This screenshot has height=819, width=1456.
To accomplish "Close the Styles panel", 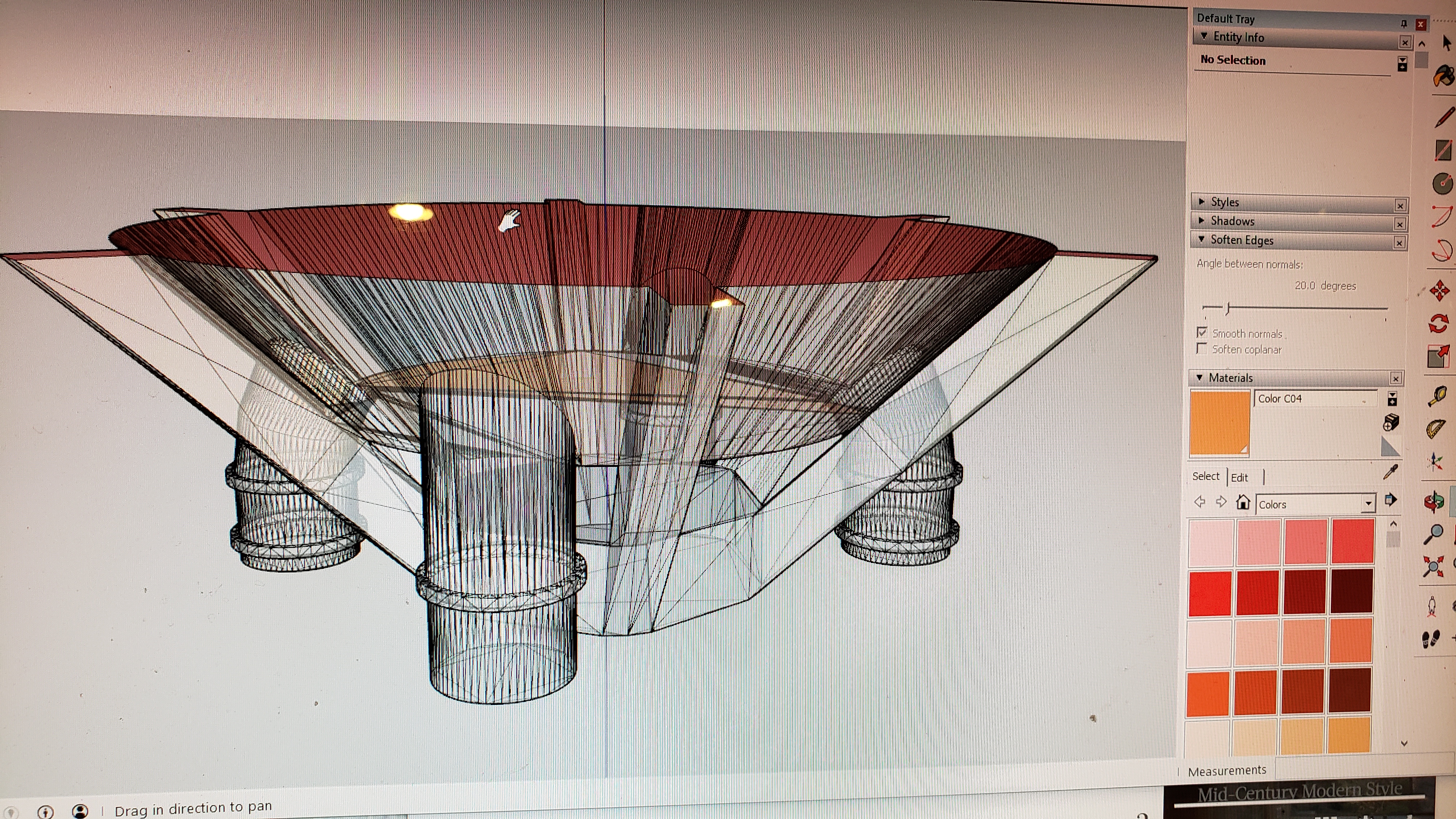I will click(1400, 206).
